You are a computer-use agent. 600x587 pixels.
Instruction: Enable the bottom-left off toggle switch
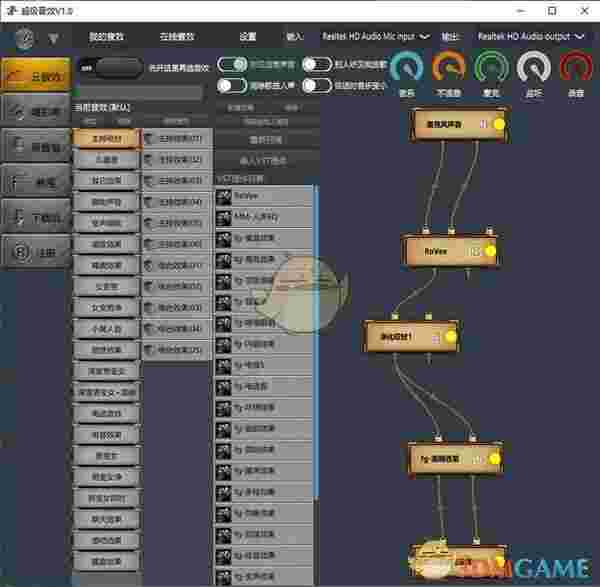pyautogui.click(x=232, y=86)
